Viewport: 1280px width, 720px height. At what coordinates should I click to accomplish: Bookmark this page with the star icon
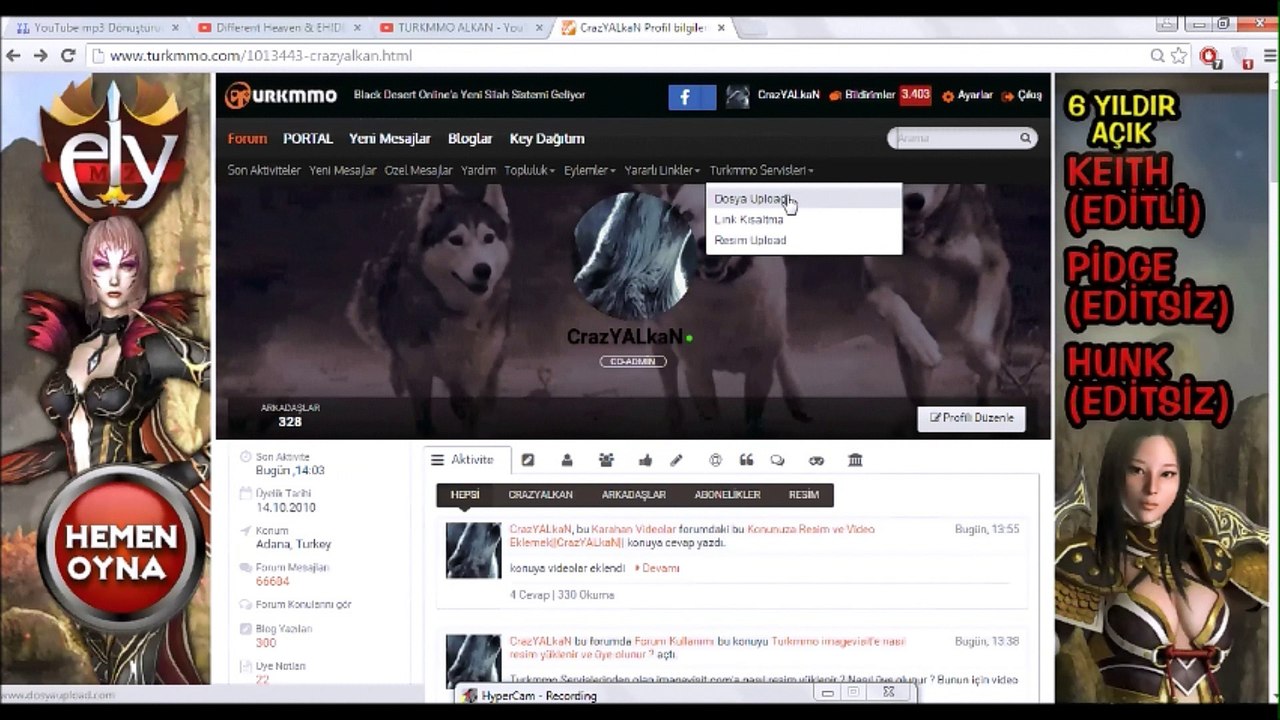[x=1179, y=56]
